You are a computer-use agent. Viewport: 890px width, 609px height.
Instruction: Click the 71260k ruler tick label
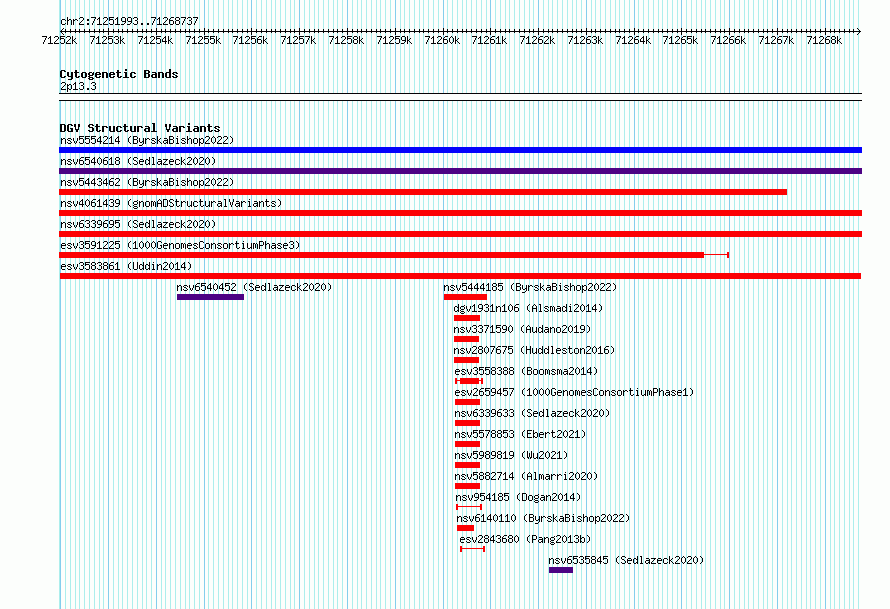442,40
